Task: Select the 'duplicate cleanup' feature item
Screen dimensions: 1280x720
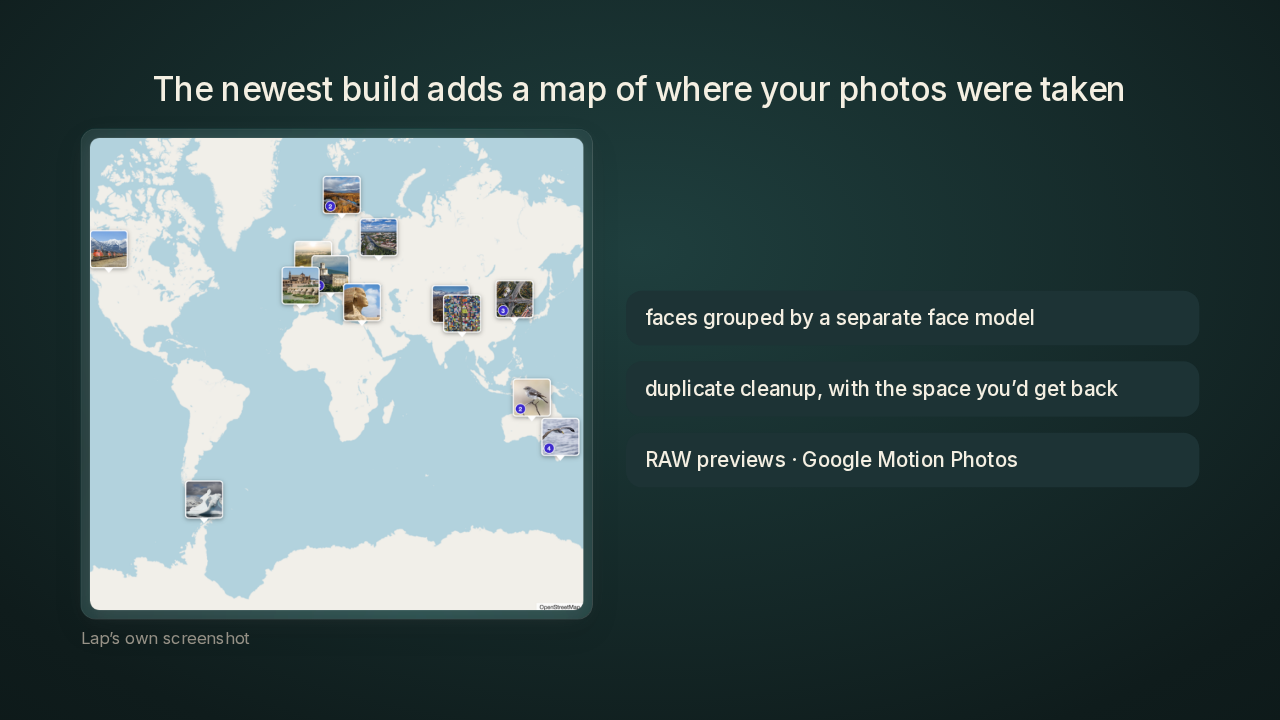Action: point(912,389)
